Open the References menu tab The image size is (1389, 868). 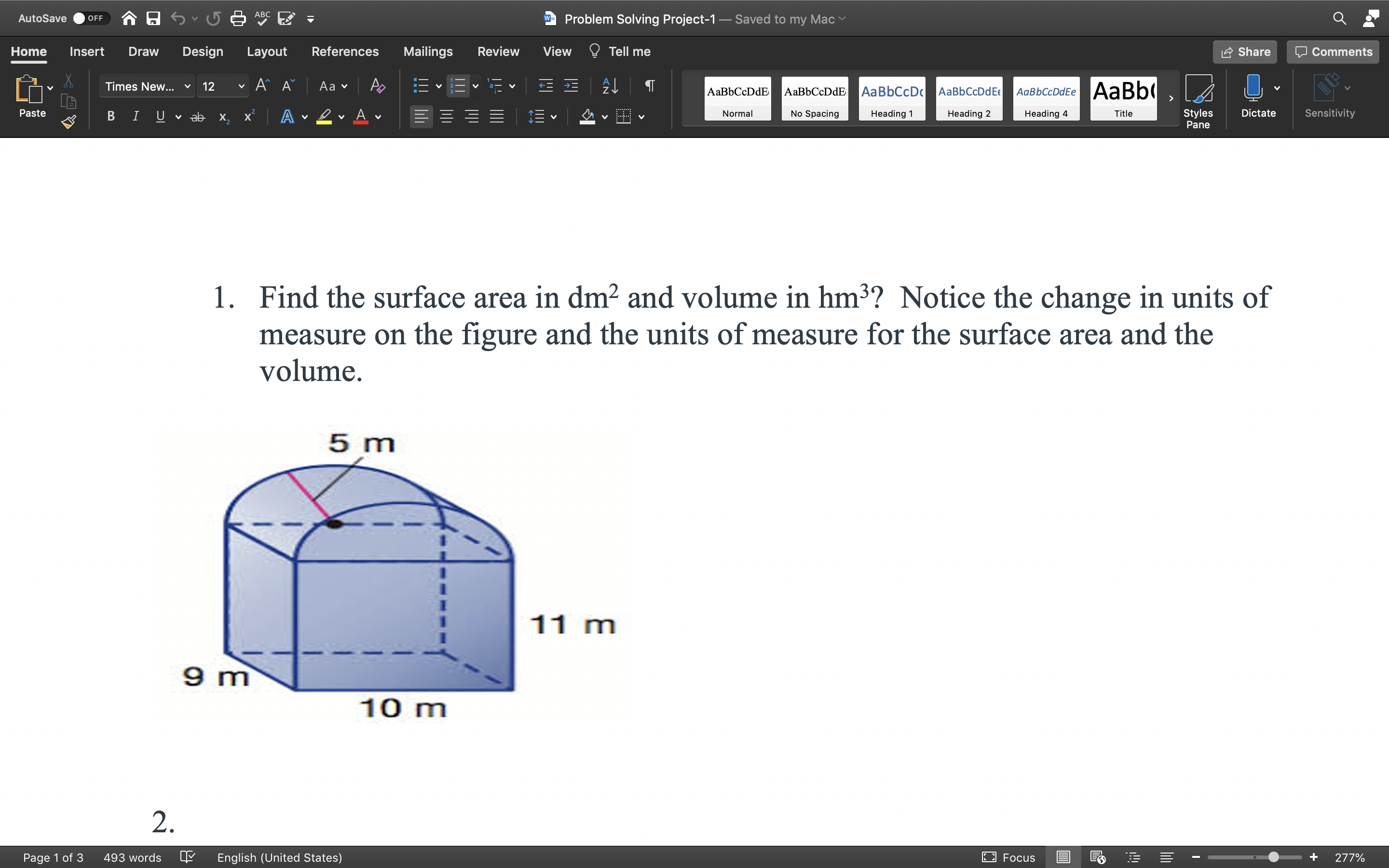coord(344,51)
